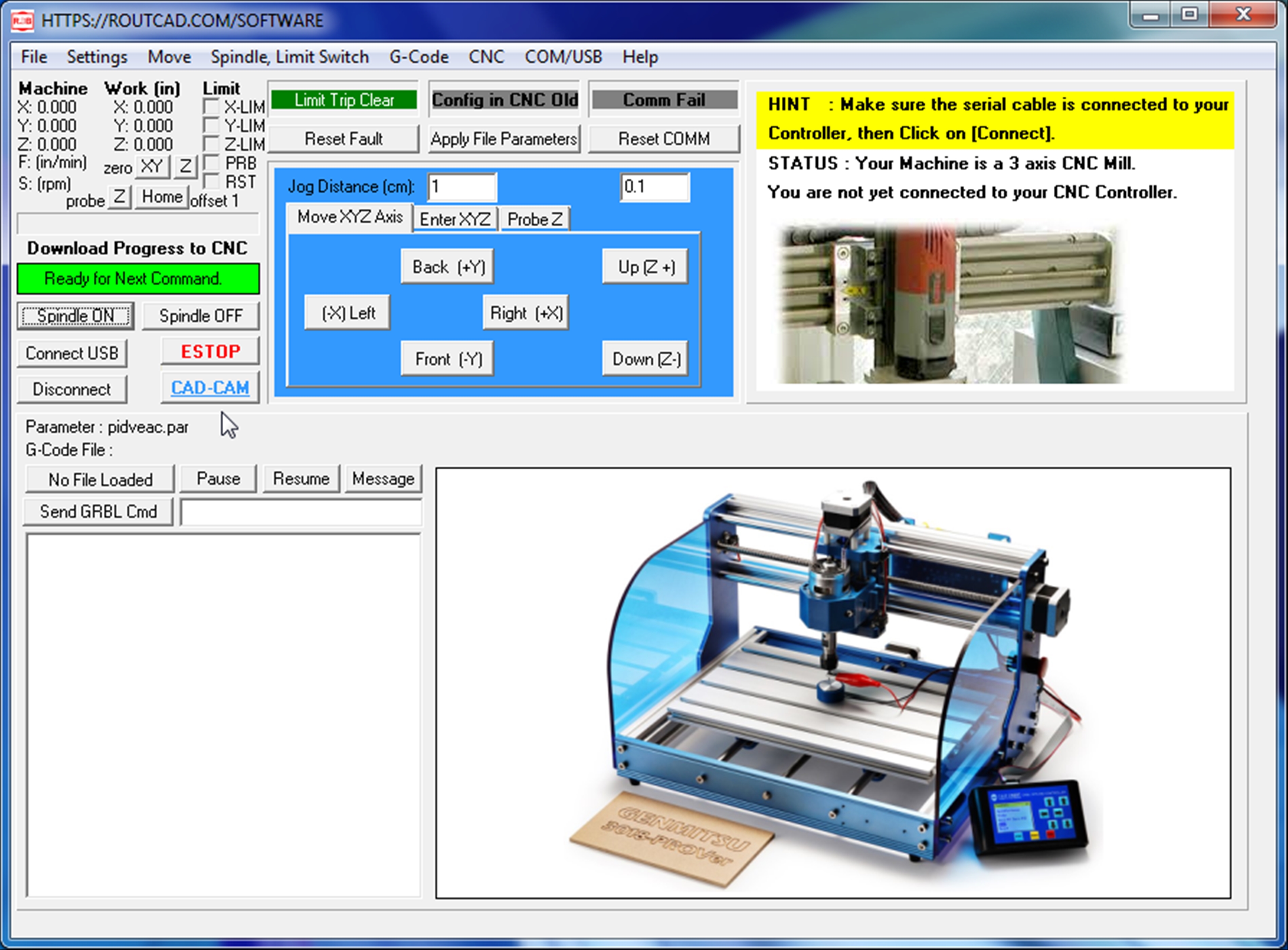1288x950 pixels.
Task: Click the Reset COMM button
Action: [x=663, y=139]
